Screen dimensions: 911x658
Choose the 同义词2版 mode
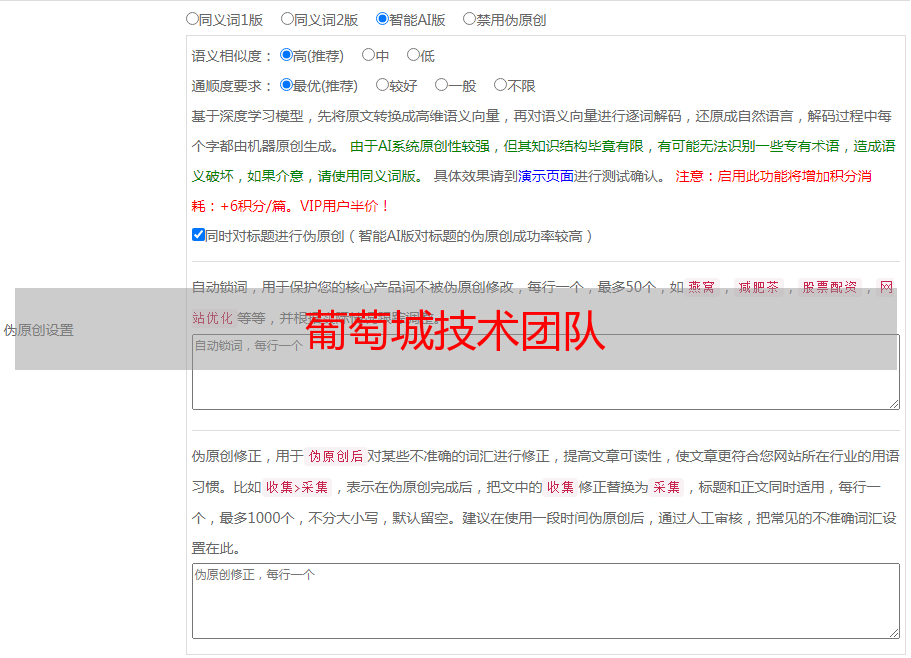point(288,19)
